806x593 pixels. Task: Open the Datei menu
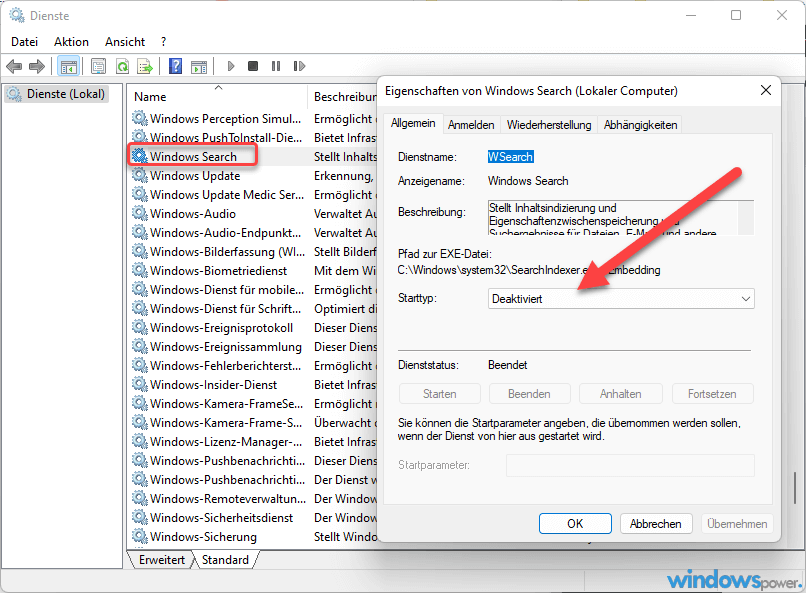point(25,42)
